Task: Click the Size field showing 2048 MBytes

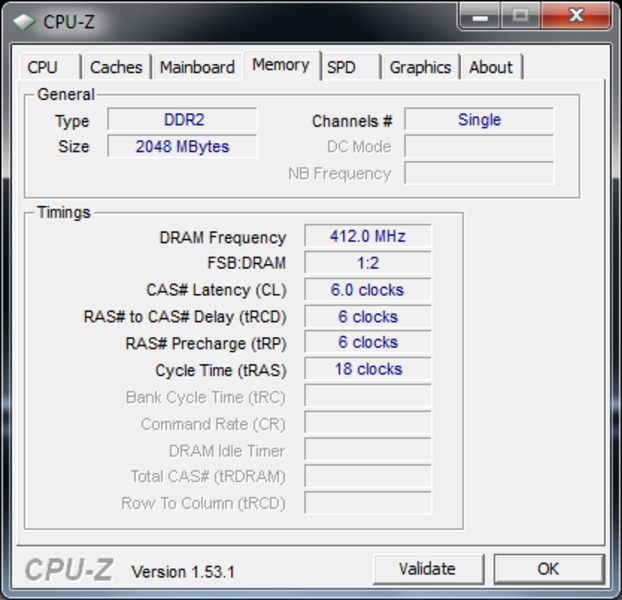Action: (182, 146)
